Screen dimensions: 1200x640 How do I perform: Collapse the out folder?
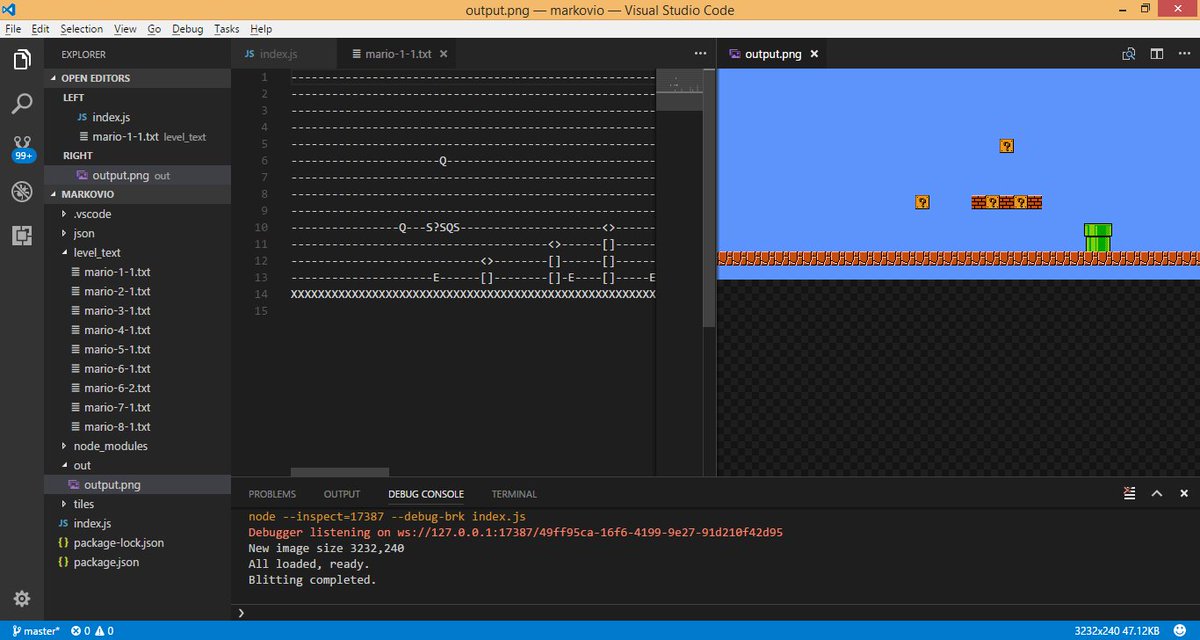[138, 465]
